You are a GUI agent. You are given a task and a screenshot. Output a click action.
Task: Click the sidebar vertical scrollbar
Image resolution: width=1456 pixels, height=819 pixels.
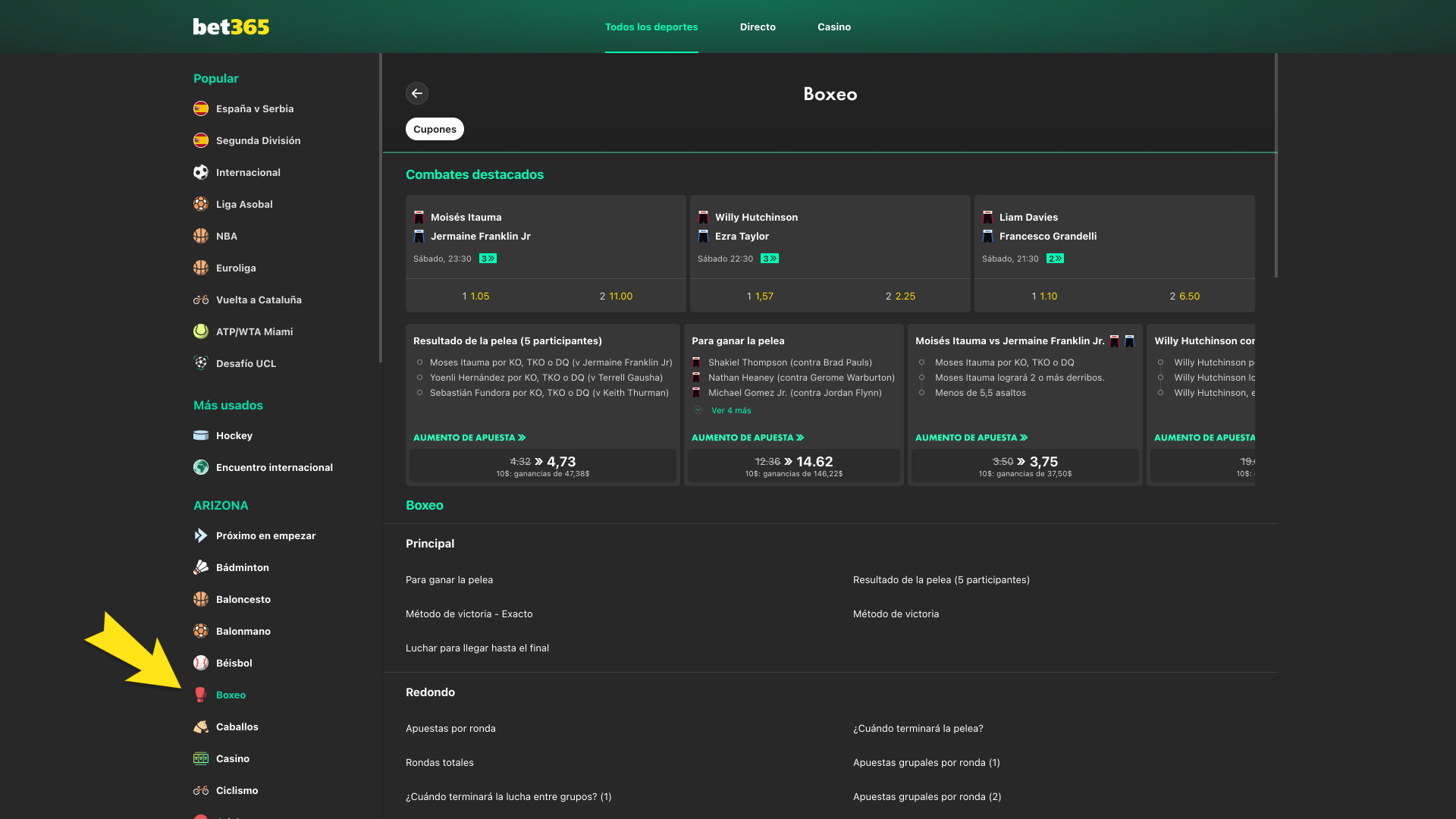tap(380, 208)
